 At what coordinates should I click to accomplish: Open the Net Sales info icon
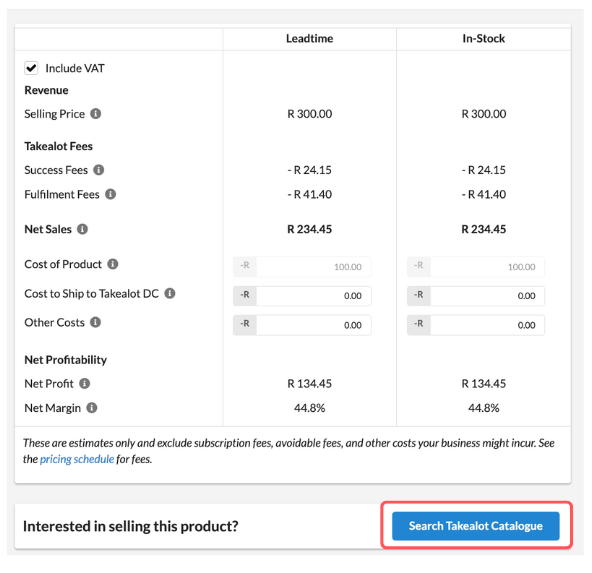[82, 229]
